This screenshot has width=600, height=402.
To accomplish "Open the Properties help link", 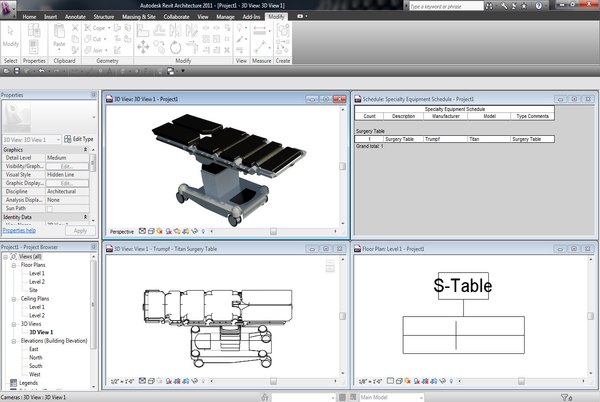I will coord(19,230).
